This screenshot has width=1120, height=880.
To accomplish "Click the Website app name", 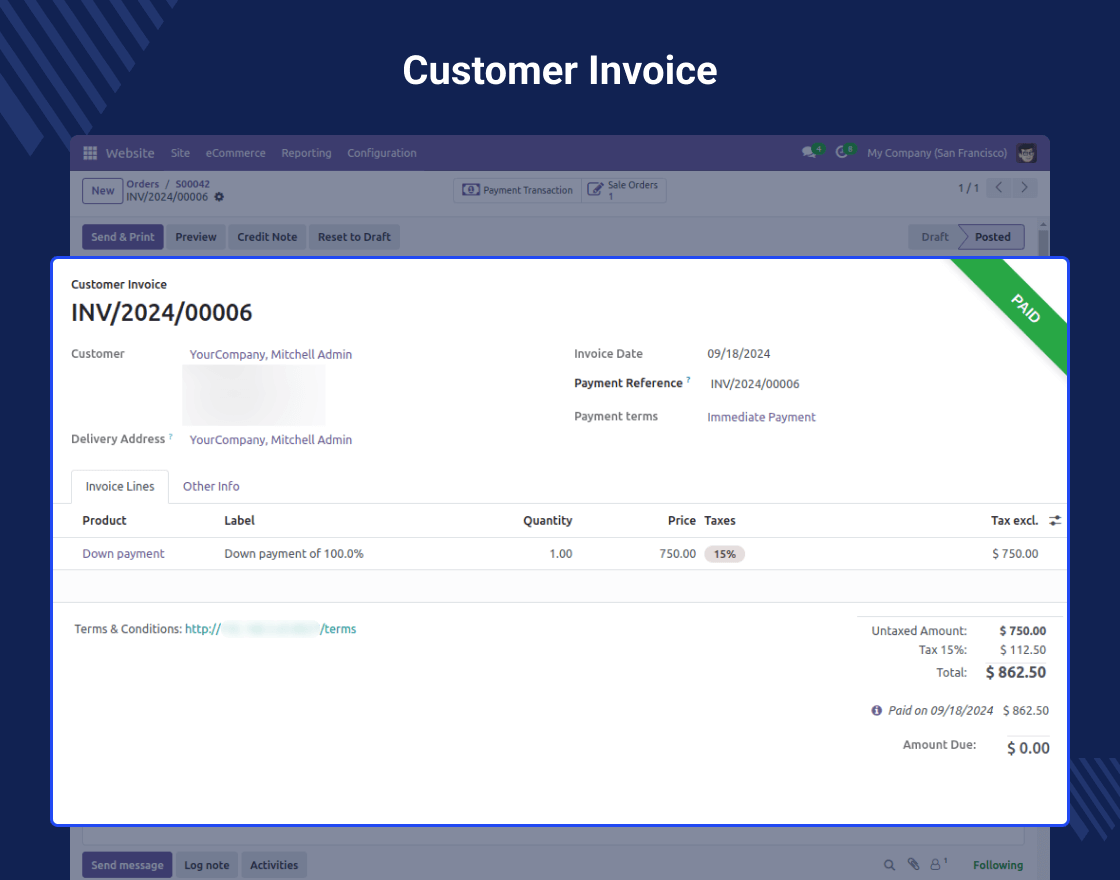I will [x=130, y=153].
